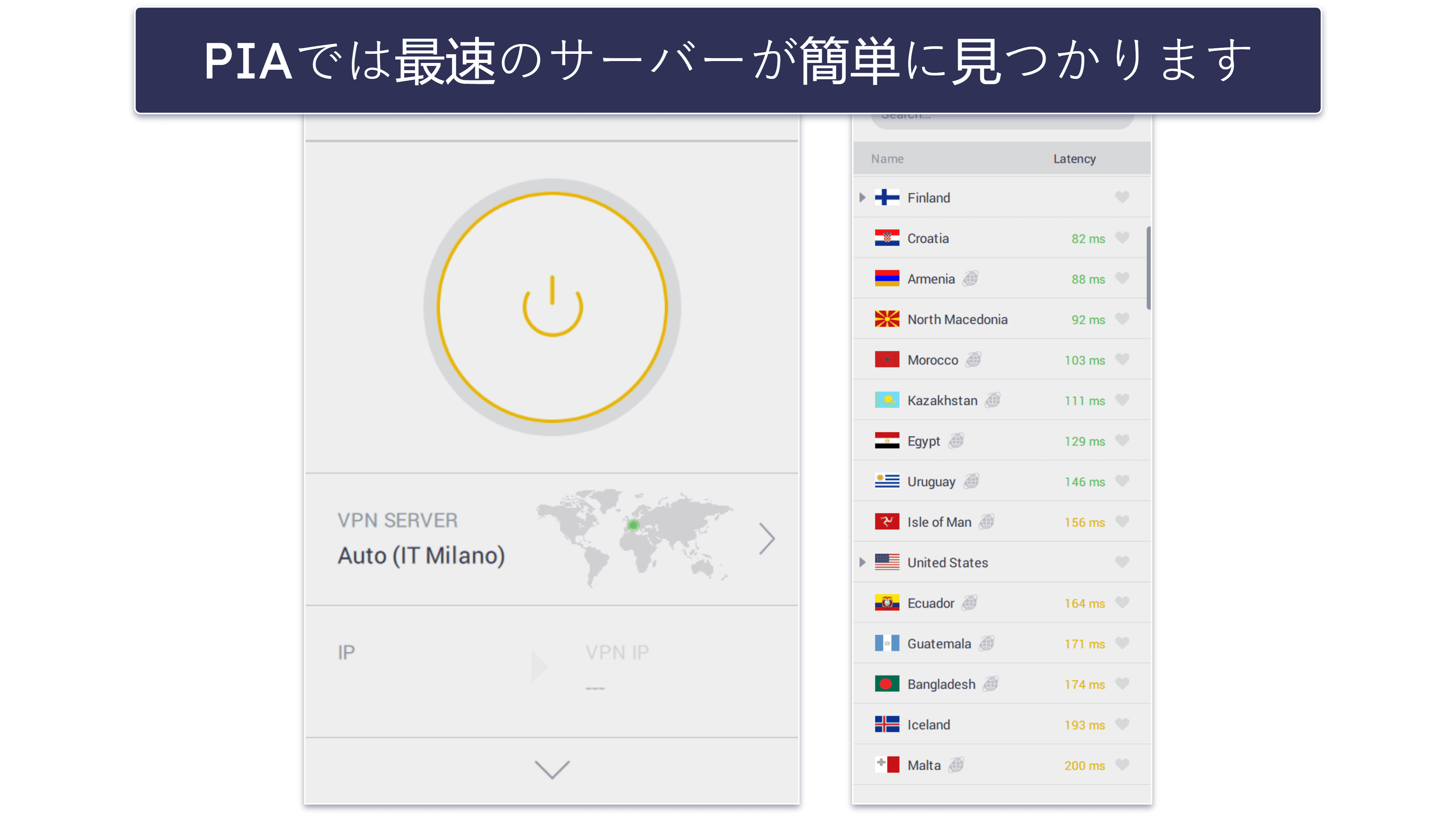Click the VPN IP label
The image size is (1456, 816).
617,652
